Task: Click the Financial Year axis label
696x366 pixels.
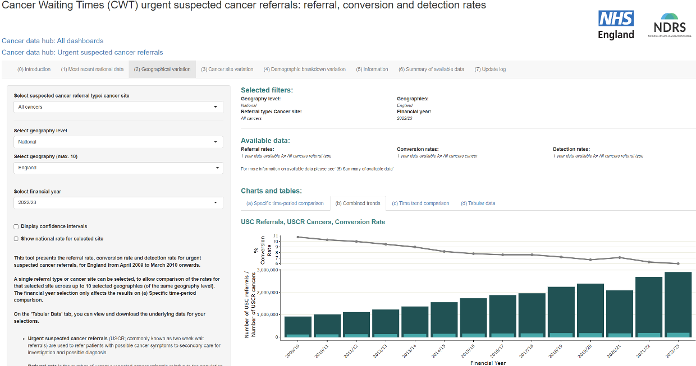Action: (488, 362)
